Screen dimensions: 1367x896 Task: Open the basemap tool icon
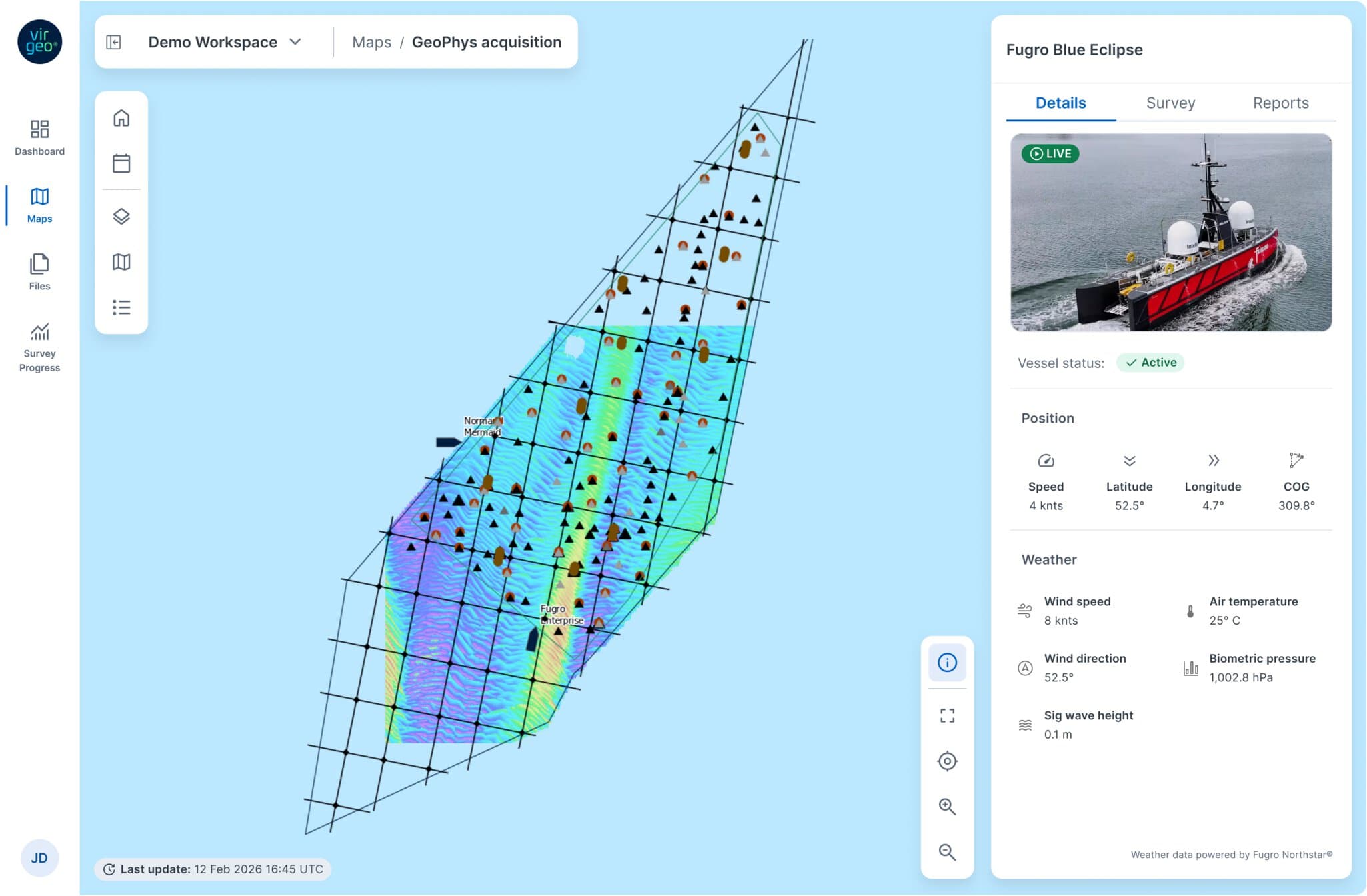tap(121, 262)
